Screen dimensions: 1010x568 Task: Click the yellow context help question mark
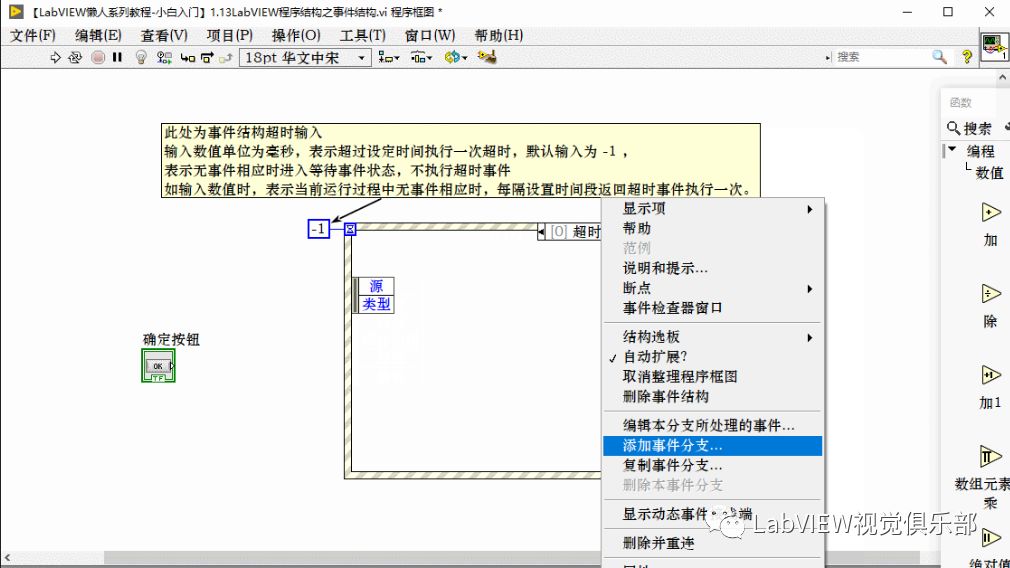(967, 57)
